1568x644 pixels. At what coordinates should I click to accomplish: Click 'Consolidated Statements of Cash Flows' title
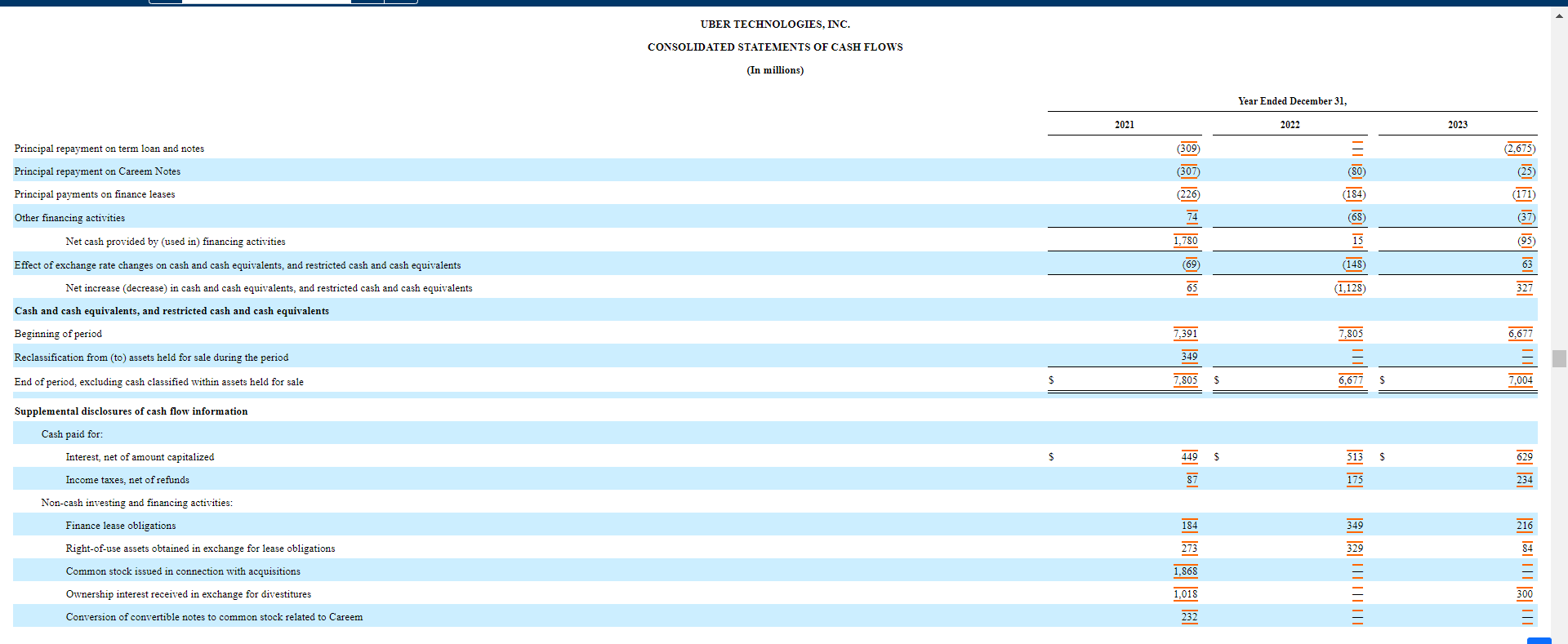(x=775, y=47)
